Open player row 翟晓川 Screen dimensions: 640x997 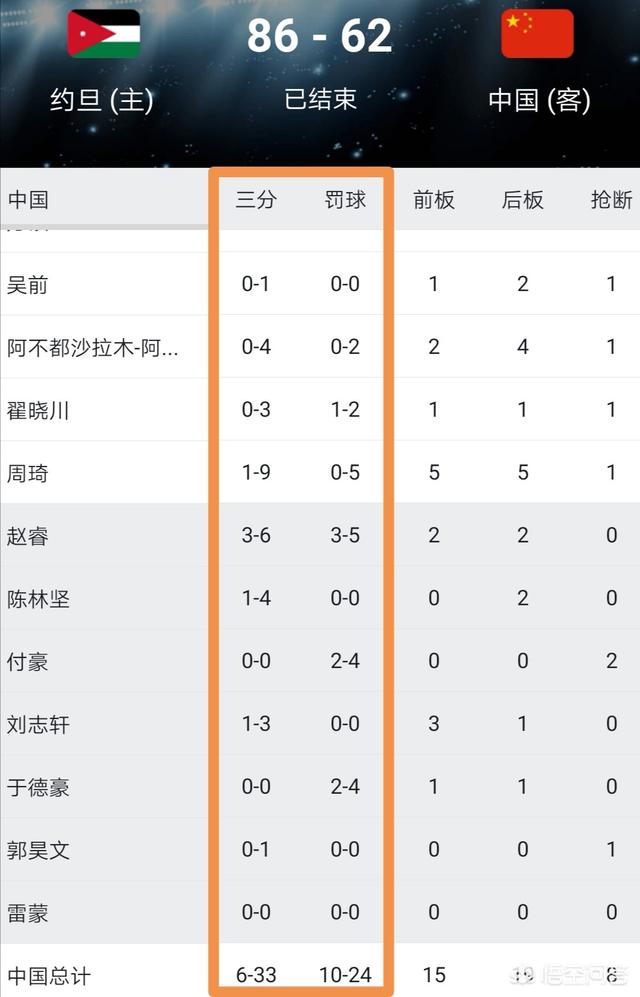click(320, 409)
